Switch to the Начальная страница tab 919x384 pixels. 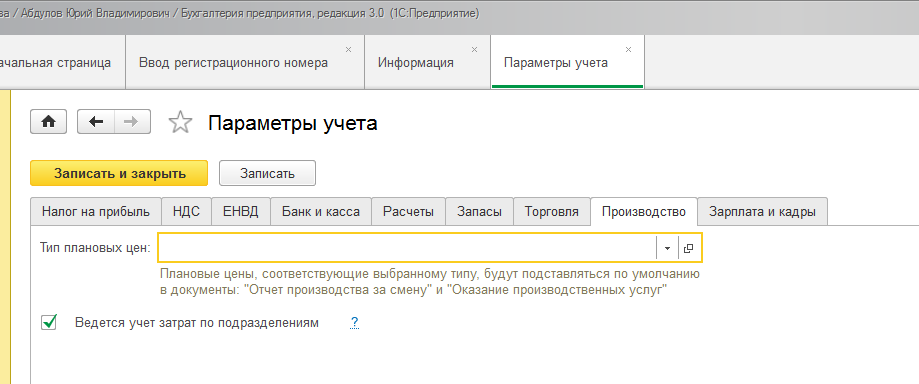(x=63, y=62)
